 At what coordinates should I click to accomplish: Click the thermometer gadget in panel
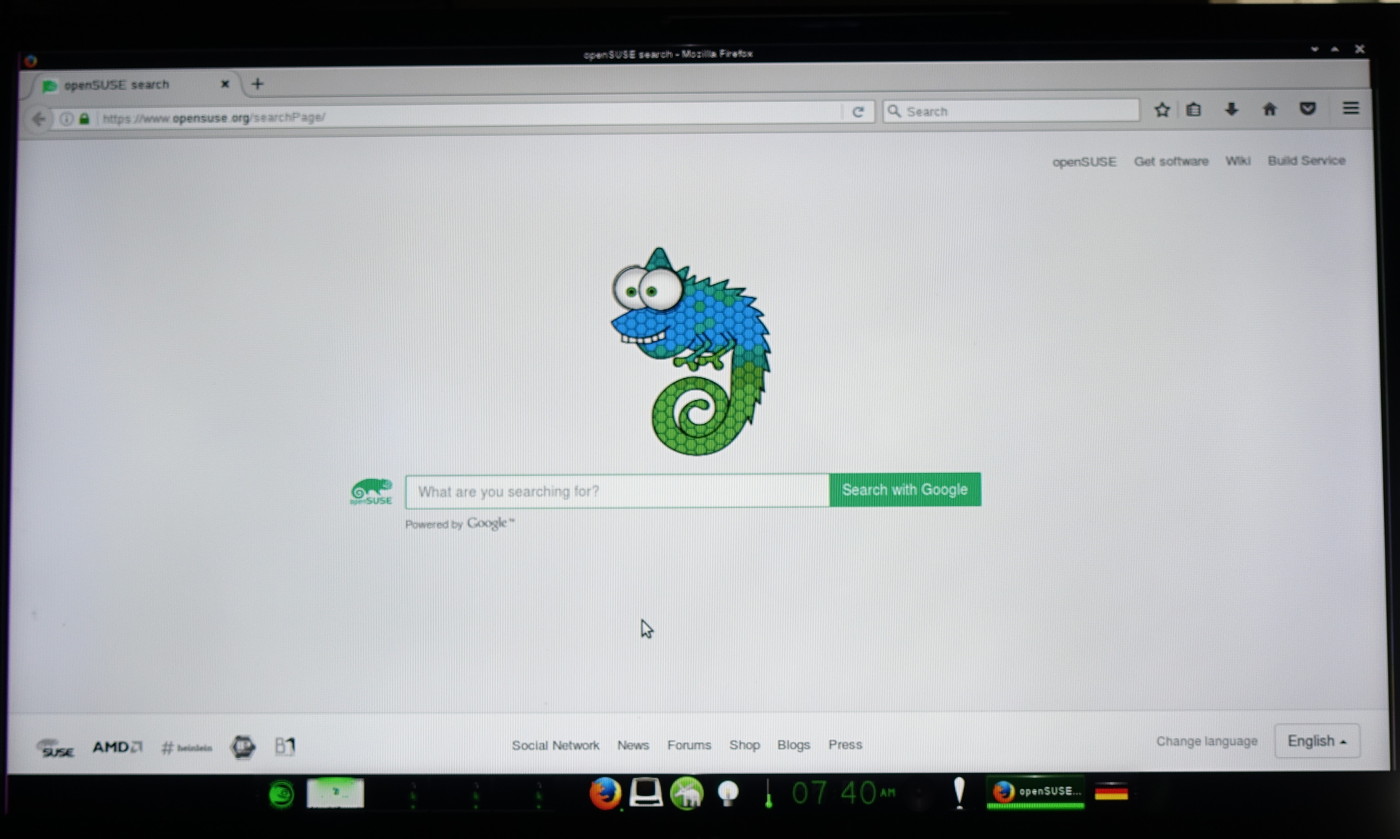(x=768, y=794)
